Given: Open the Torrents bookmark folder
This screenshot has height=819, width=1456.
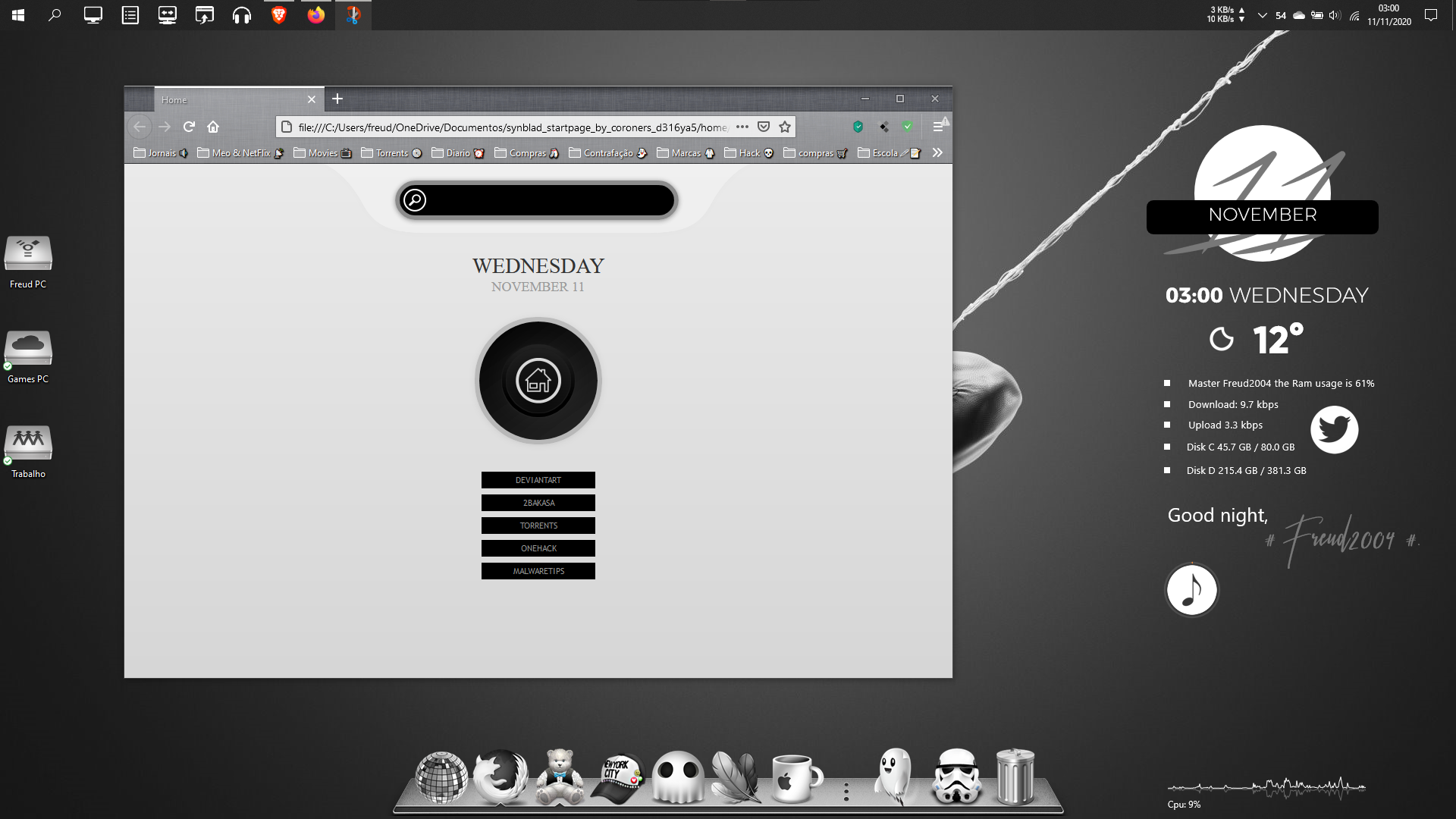Looking at the screenshot, I should pyautogui.click(x=391, y=152).
